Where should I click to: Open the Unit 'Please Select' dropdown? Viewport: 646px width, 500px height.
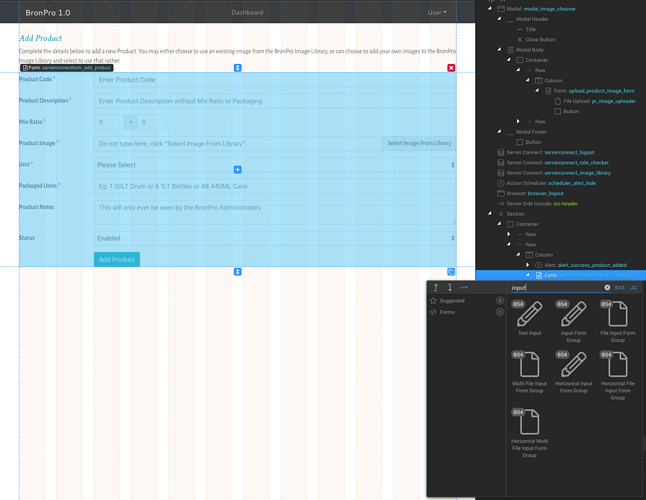click(x=275, y=165)
